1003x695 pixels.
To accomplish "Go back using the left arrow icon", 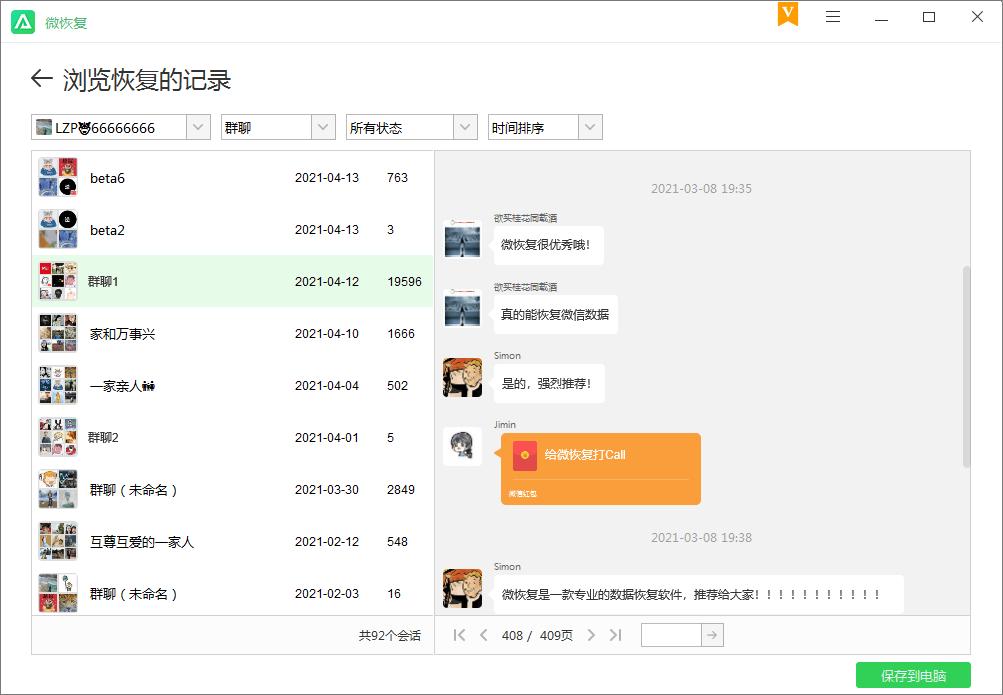I will [x=42, y=79].
